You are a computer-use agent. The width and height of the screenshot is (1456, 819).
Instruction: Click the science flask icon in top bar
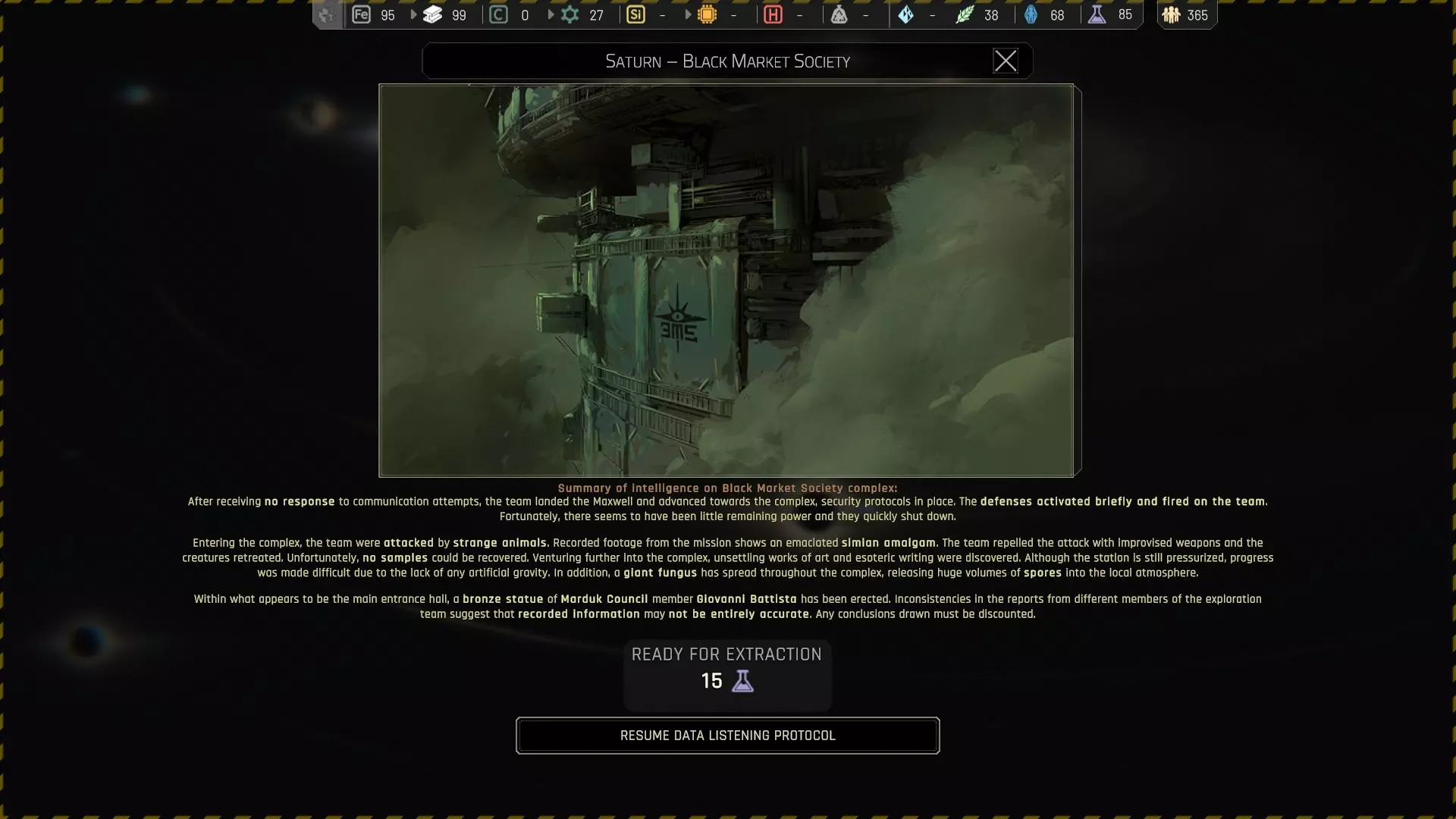[x=1097, y=14]
